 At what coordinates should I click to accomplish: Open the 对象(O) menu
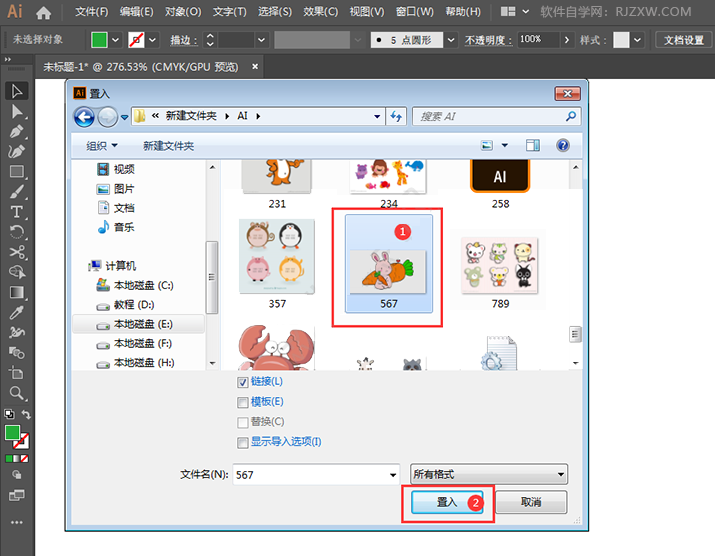(x=183, y=12)
